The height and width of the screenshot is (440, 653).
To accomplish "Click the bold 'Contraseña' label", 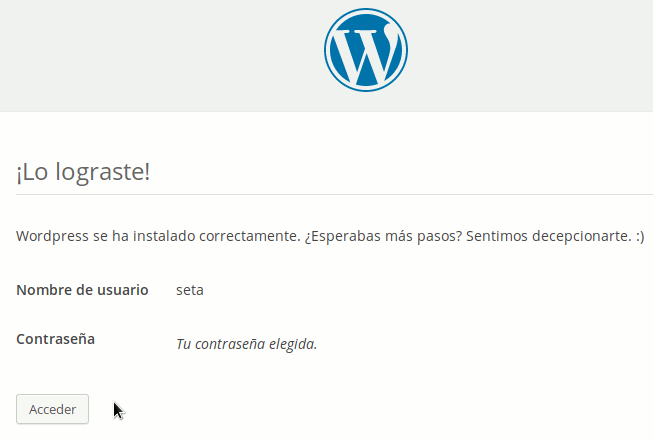I will 55,339.
